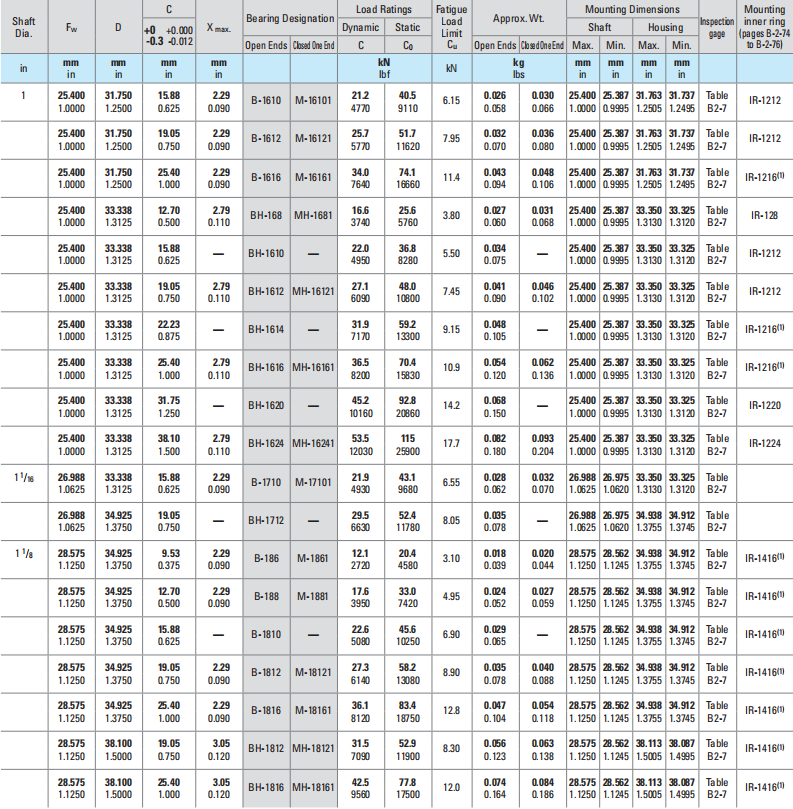Select the B-1810 open ends bearing
Screen dimensions: 793x809
(265, 633)
